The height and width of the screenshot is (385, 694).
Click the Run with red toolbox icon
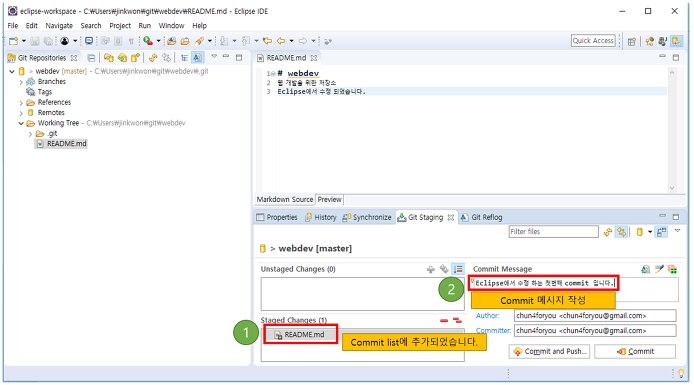tap(148, 41)
